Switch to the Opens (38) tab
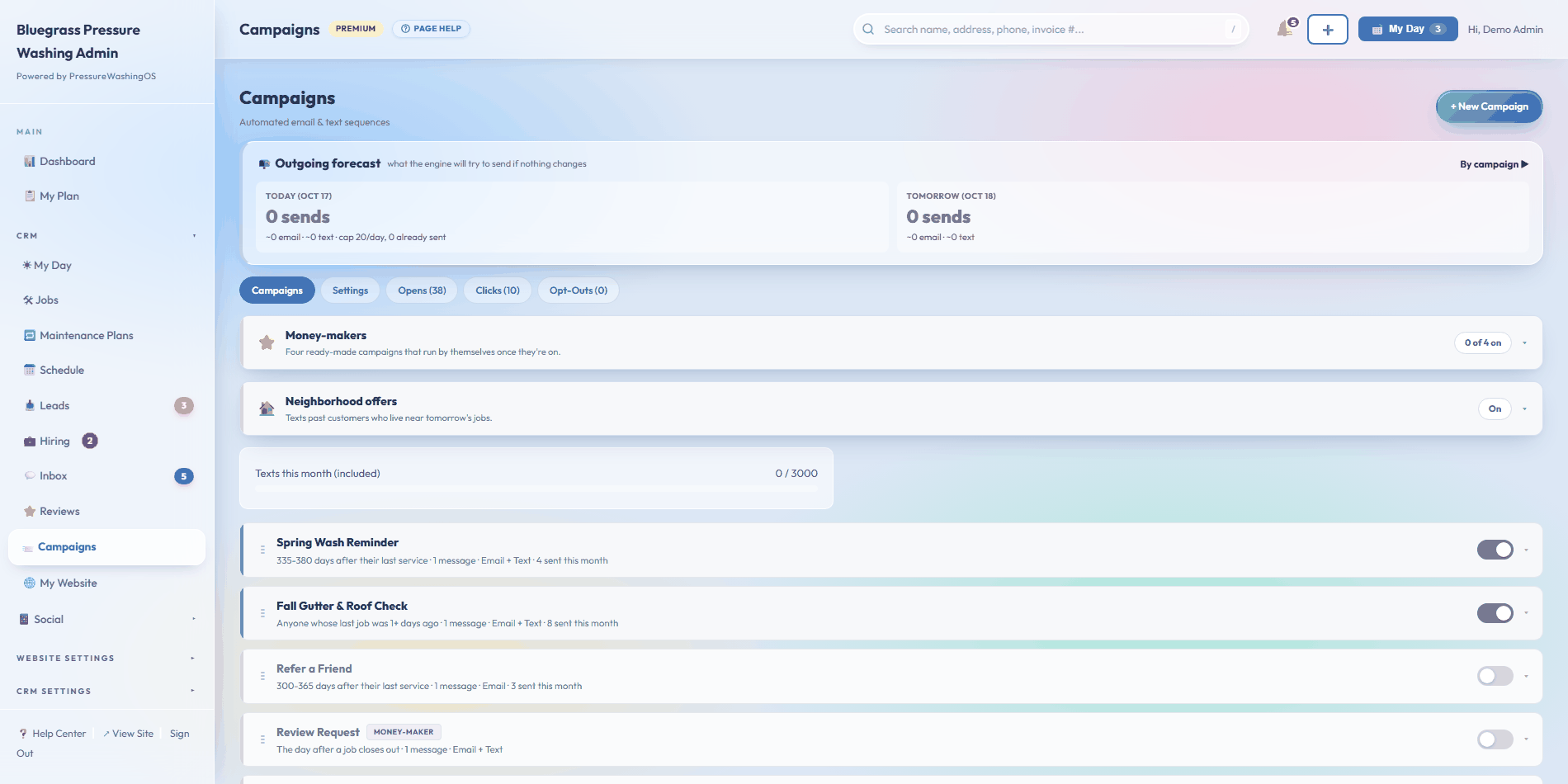This screenshot has width=1568, height=784. 422,290
